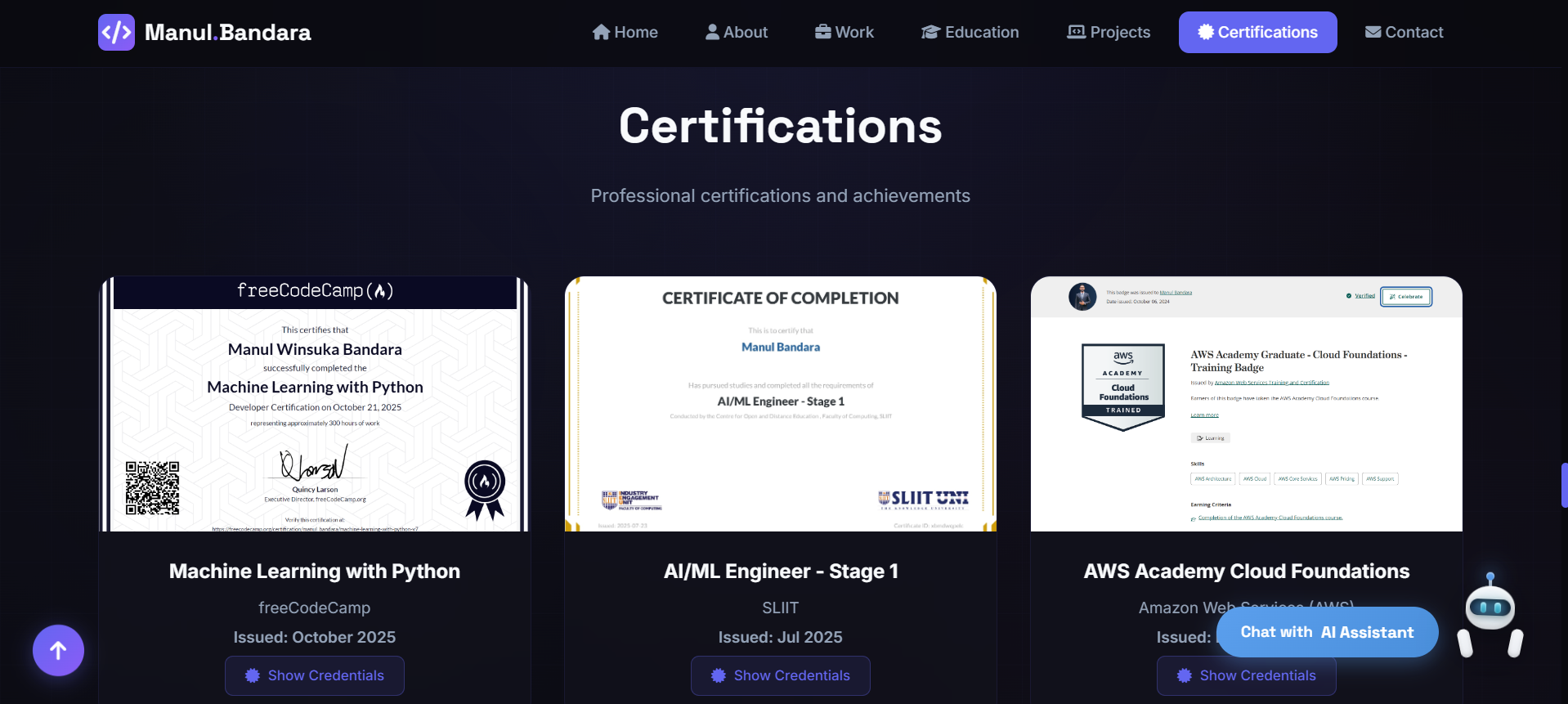
Task: Open the About nav item
Action: pyautogui.click(x=737, y=33)
